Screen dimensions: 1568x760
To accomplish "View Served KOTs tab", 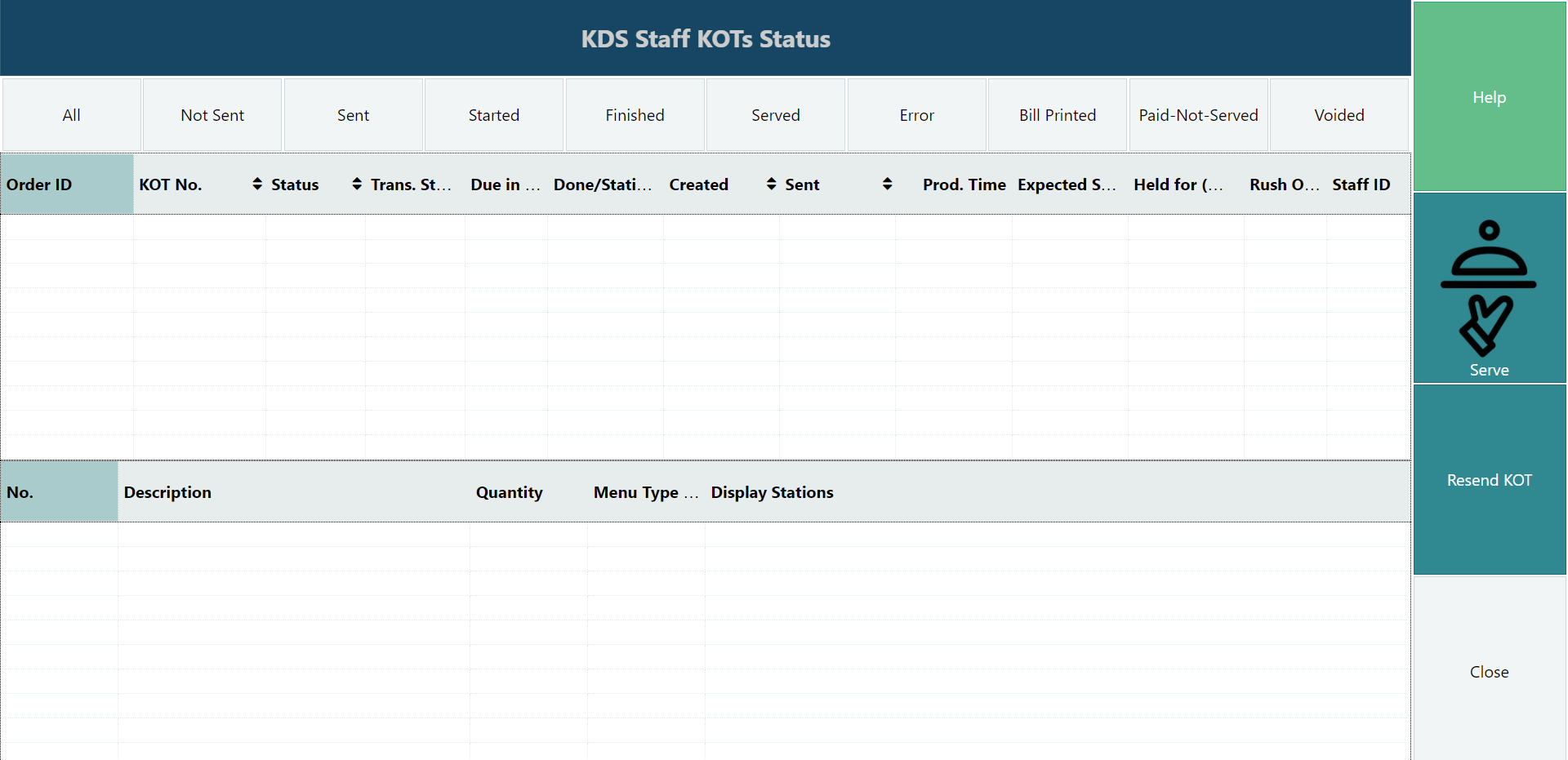I will 776,115.
